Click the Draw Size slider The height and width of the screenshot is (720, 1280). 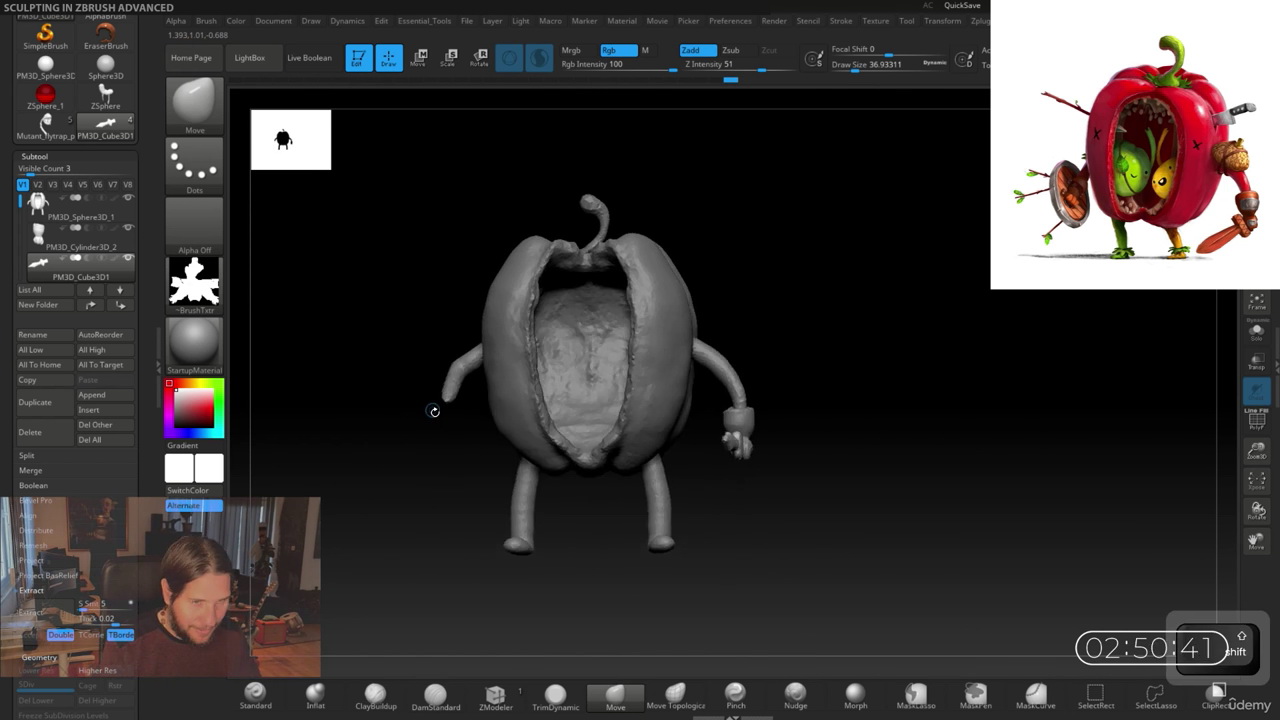coord(888,65)
